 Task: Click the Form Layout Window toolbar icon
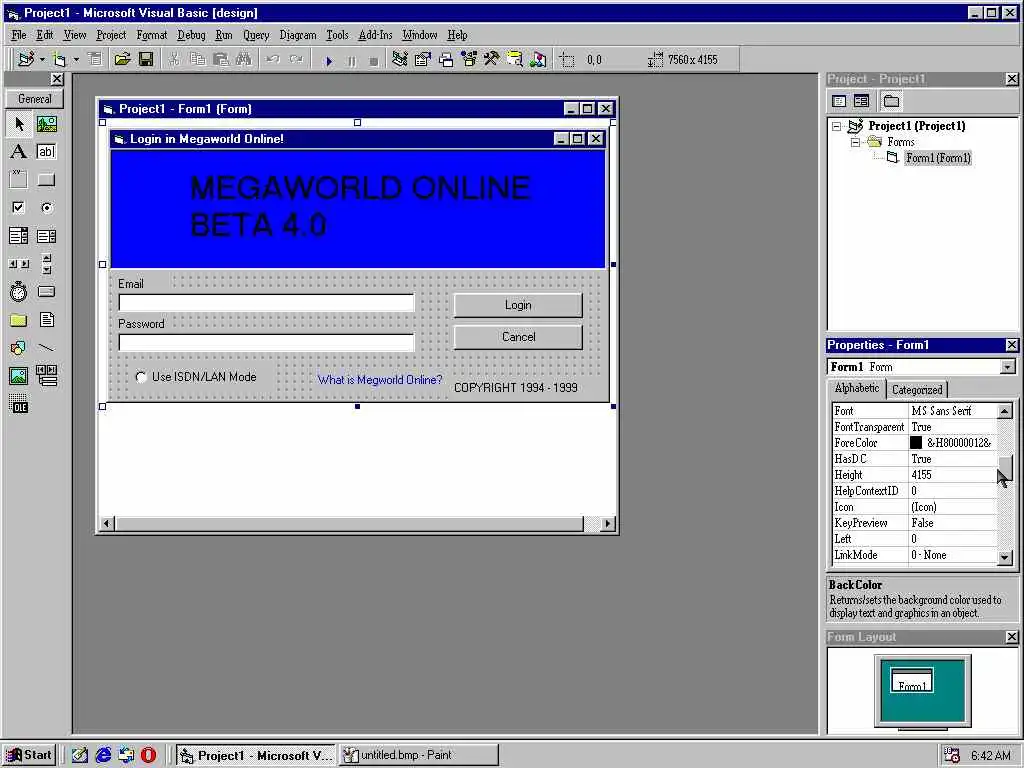coord(446,59)
